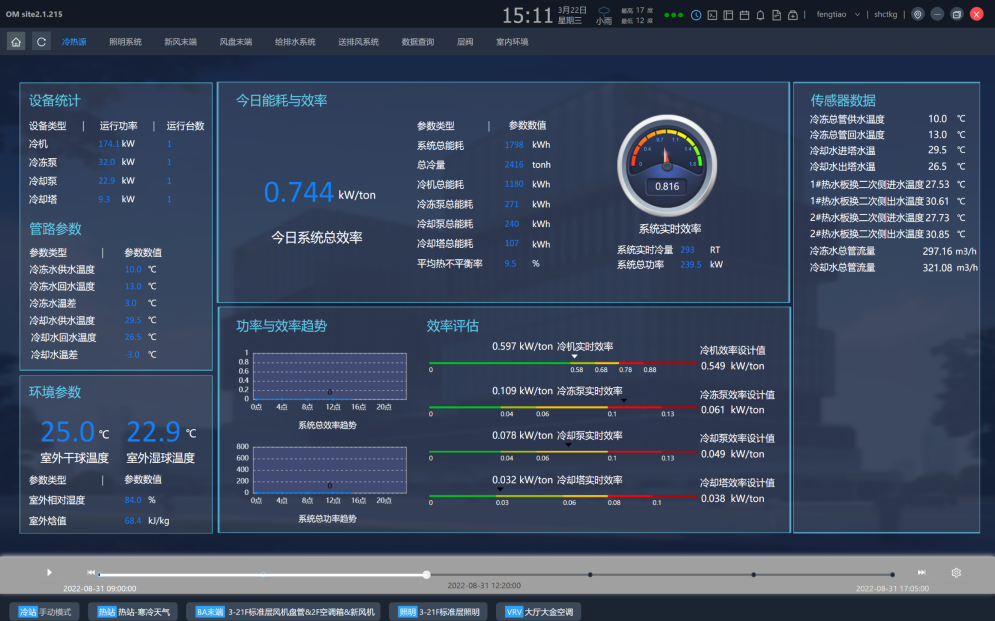
Task: Open the terminal console icon
Action: point(712,15)
